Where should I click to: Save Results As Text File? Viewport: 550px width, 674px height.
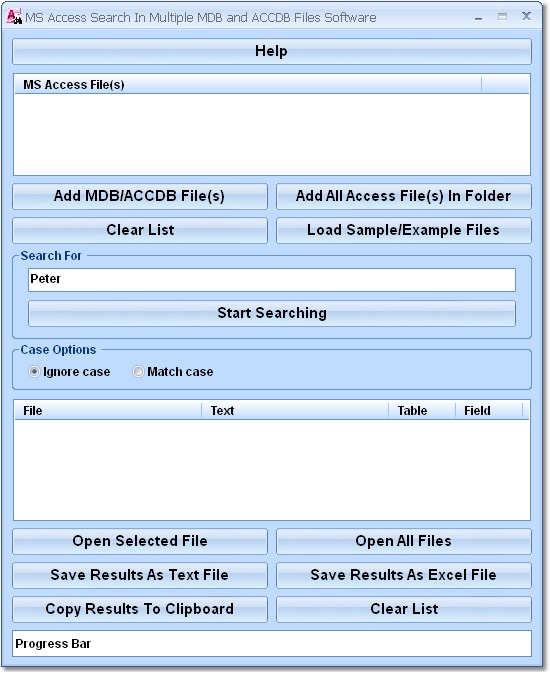pos(140,575)
